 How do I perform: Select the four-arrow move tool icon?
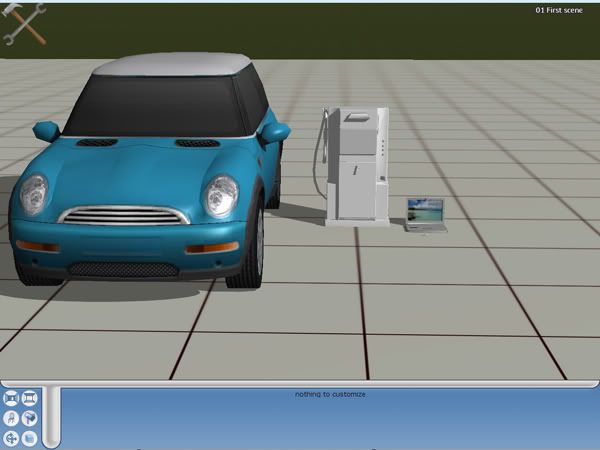(11, 438)
